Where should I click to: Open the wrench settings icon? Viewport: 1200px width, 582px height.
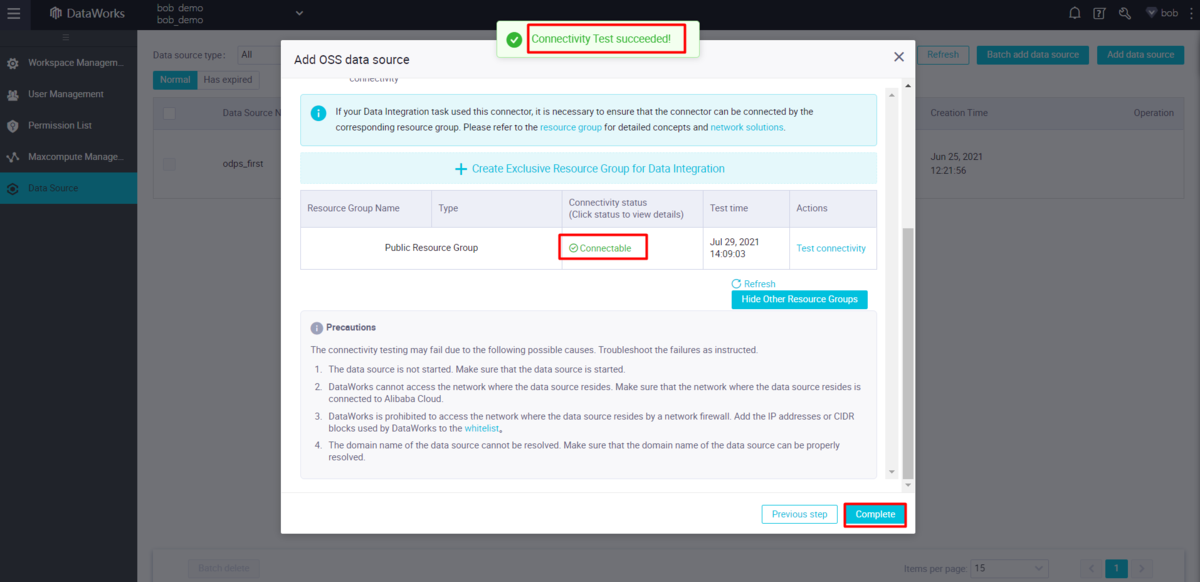pos(1125,13)
